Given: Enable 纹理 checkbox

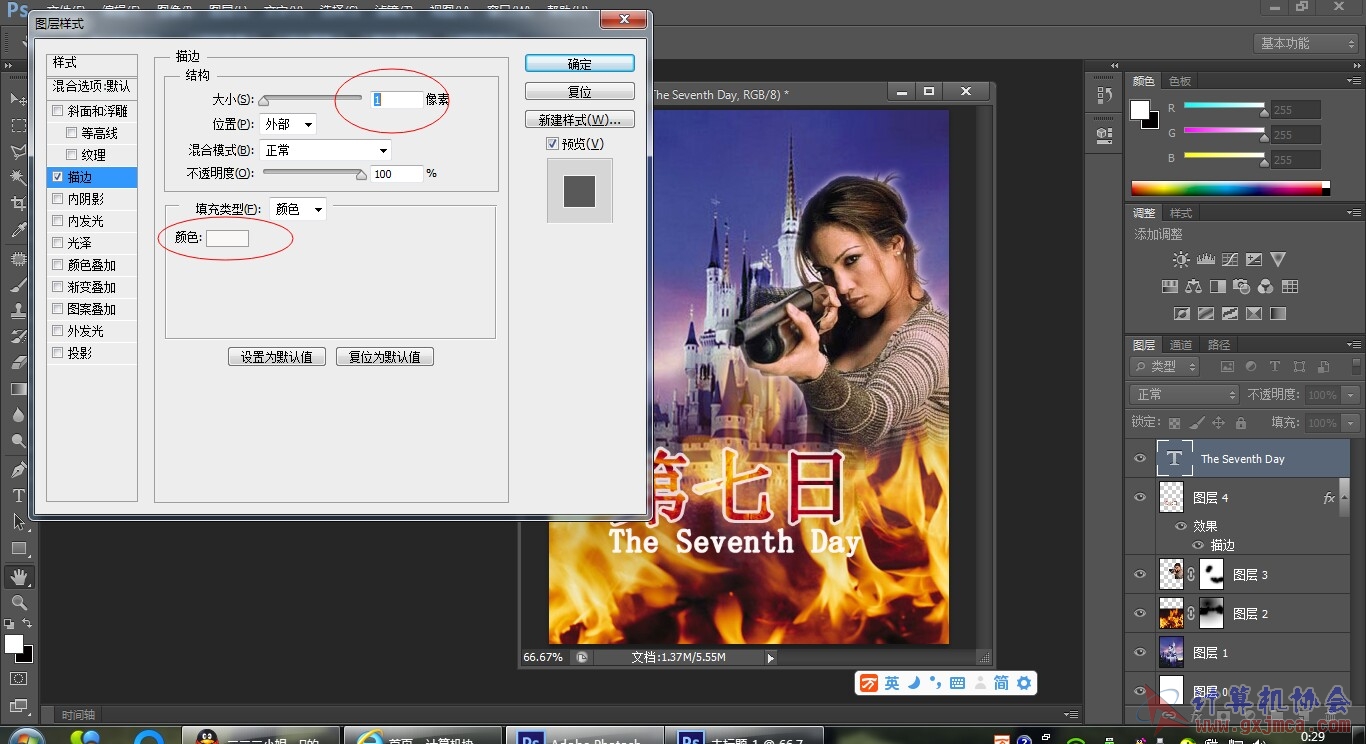Looking at the screenshot, I should coord(72,155).
